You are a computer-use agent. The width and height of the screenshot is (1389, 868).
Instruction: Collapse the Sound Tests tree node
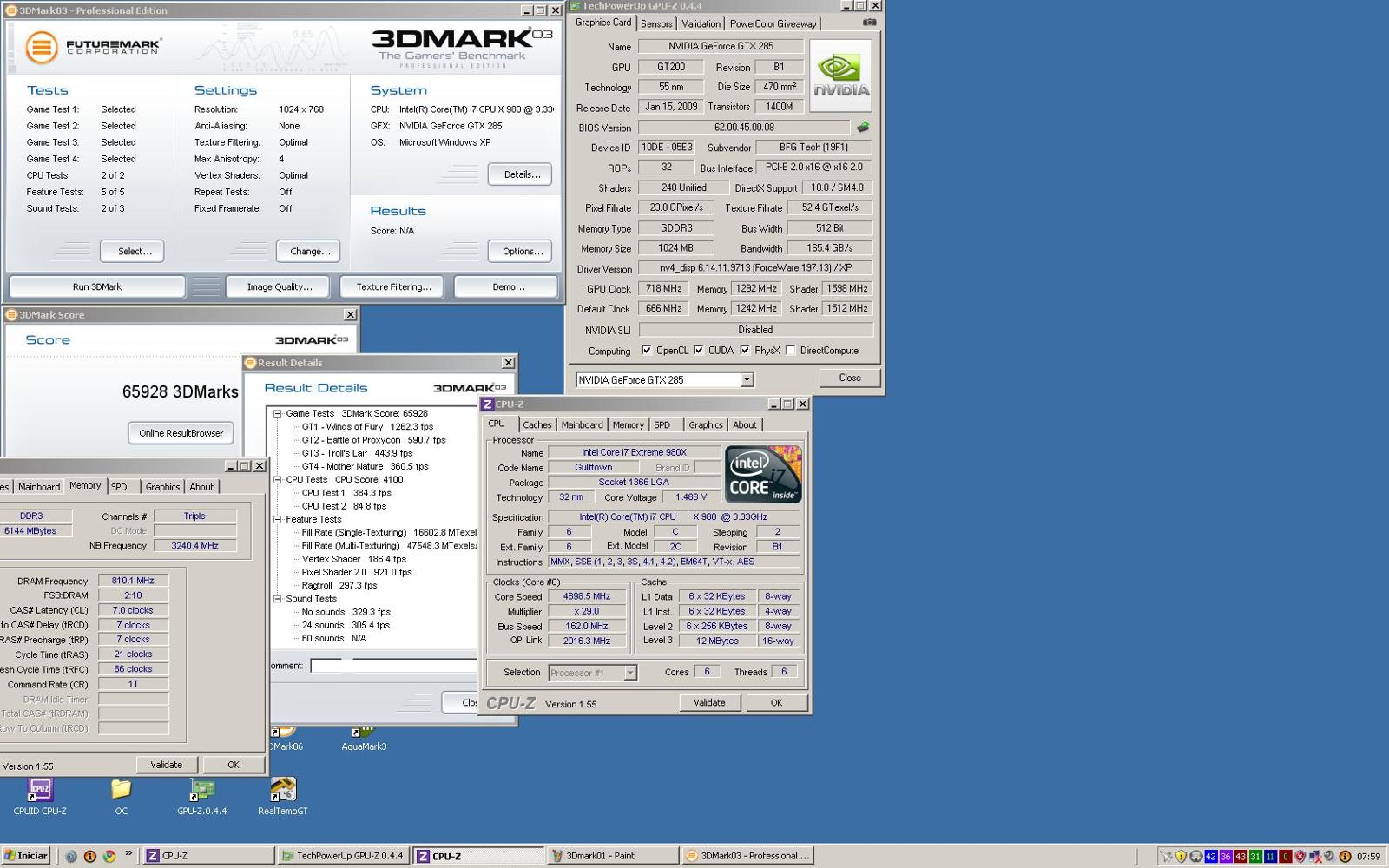tap(278, 598)
